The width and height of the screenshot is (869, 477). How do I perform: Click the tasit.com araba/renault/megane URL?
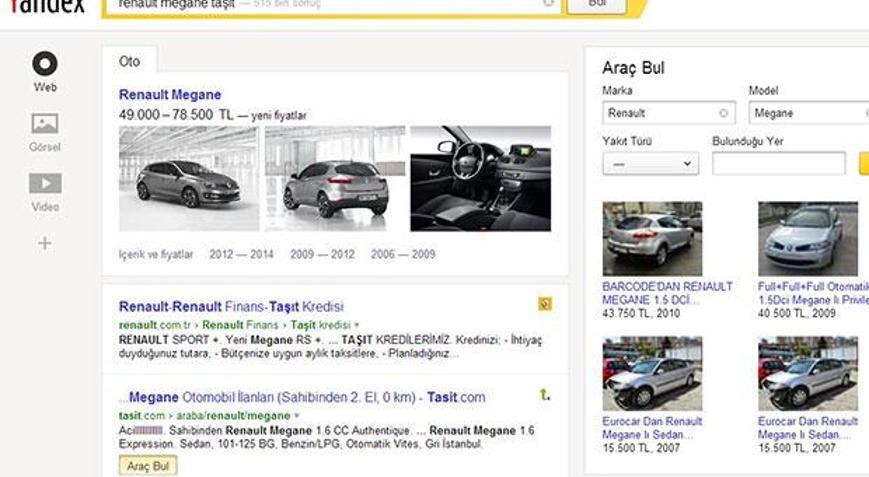pos(205,416)
